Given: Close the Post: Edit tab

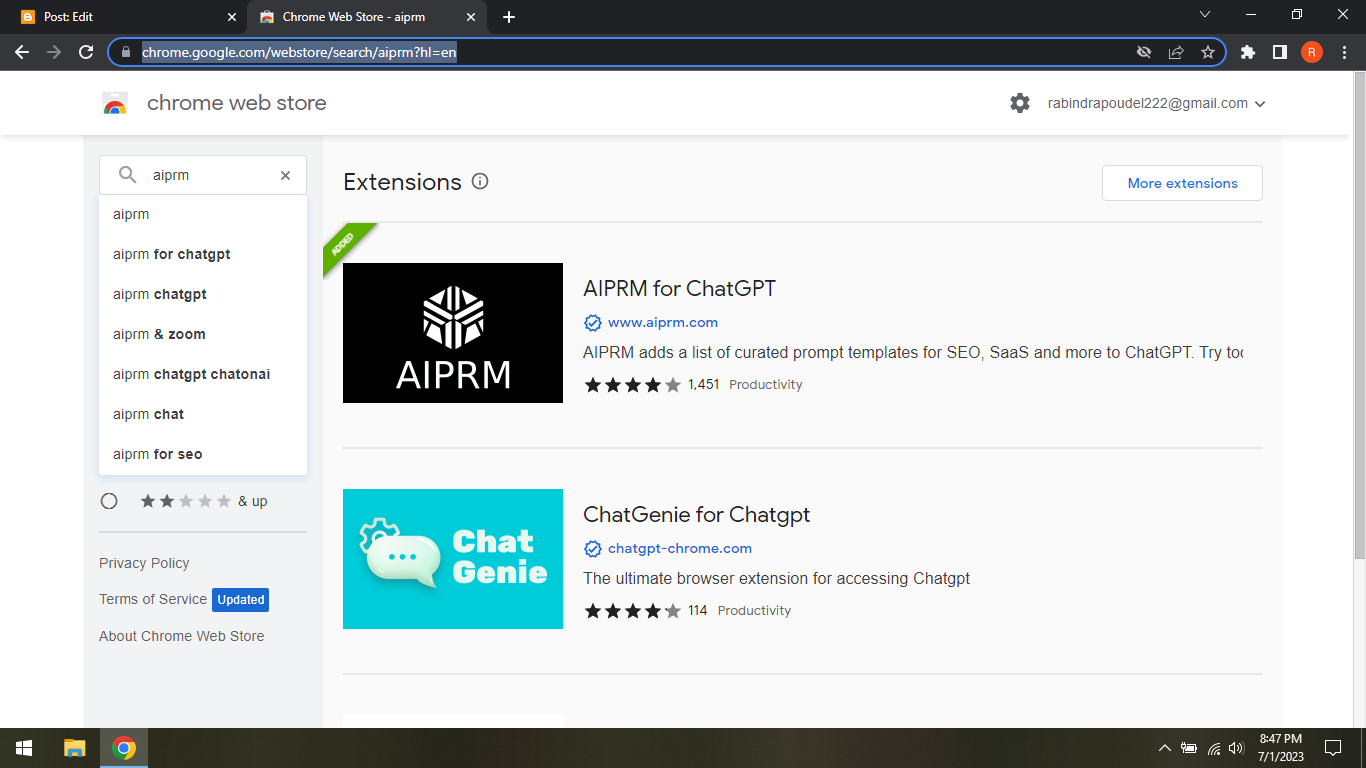Looking at the screenshot, I should [231, 17].
